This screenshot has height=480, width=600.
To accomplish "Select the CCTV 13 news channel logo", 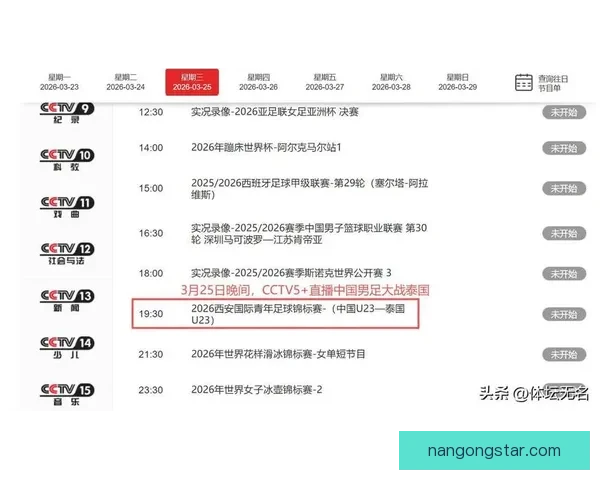I will click(x=67, y=301).
